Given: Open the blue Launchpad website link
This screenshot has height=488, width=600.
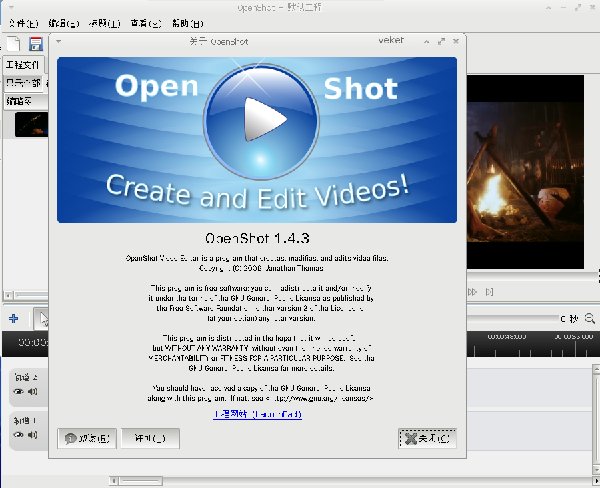Looking at the screenshot, I should pos(258,414).
